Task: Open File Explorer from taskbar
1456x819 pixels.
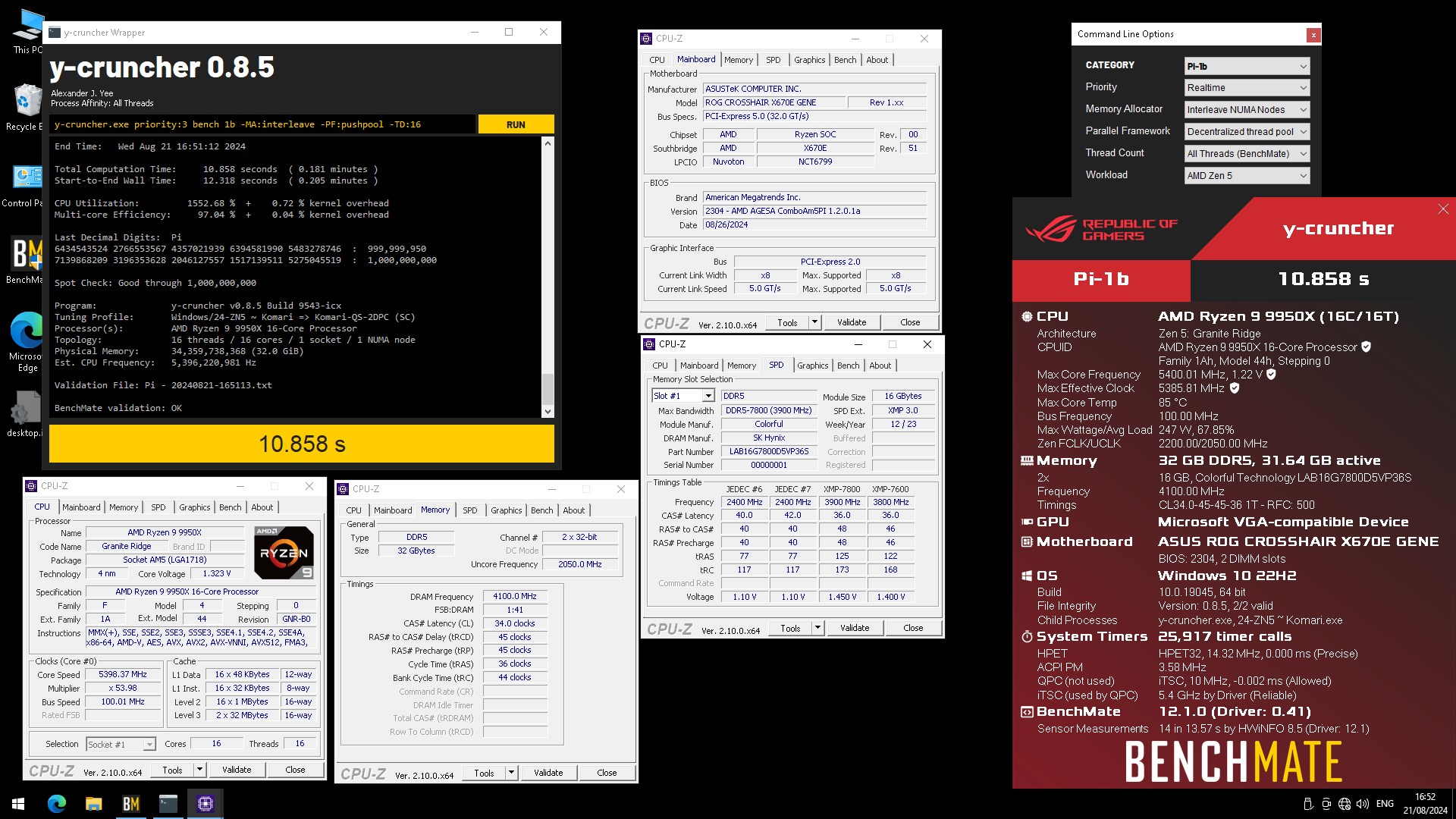Action: click(x=94, y=804)
